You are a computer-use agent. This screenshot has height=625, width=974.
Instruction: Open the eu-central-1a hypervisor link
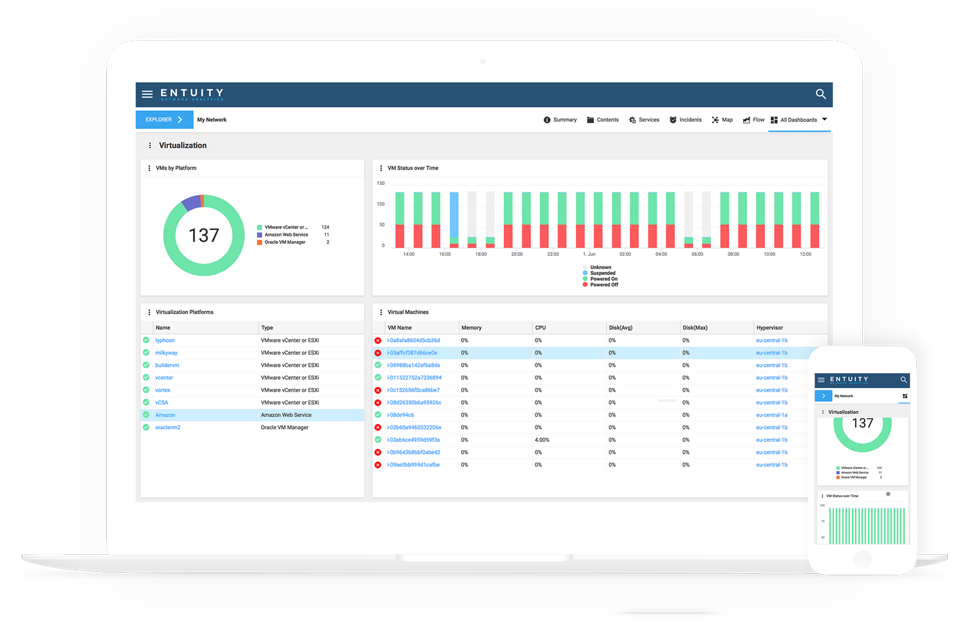[x=771, y=415]
